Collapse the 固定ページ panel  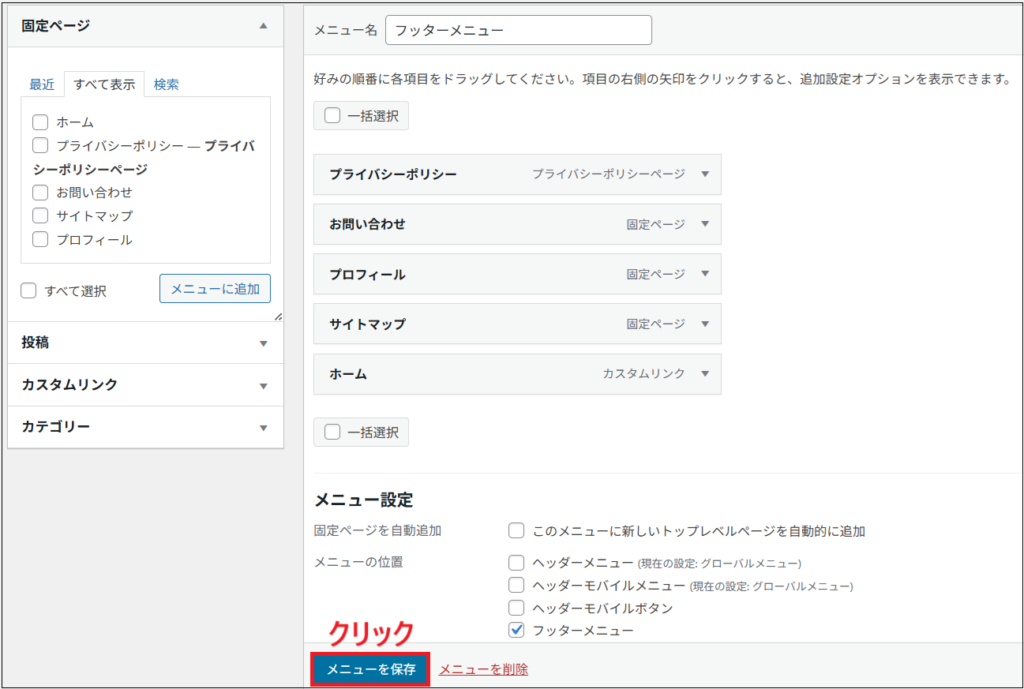click(265, 24)
